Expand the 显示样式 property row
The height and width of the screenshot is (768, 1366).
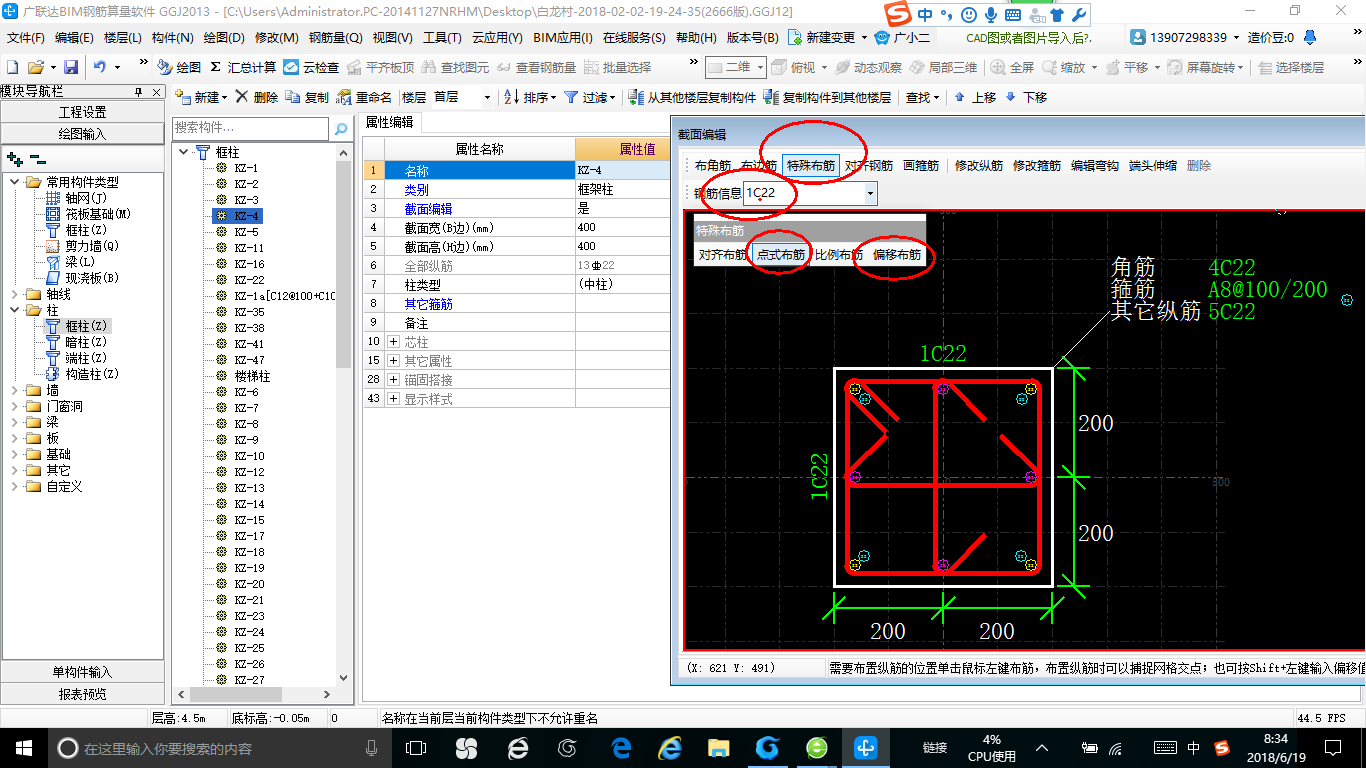[393, 399]
